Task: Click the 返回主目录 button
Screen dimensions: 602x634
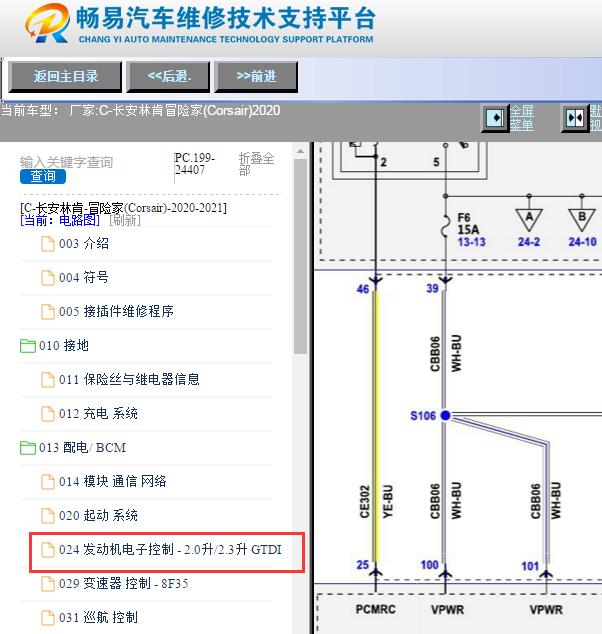Action: click(x=65, y=76)
